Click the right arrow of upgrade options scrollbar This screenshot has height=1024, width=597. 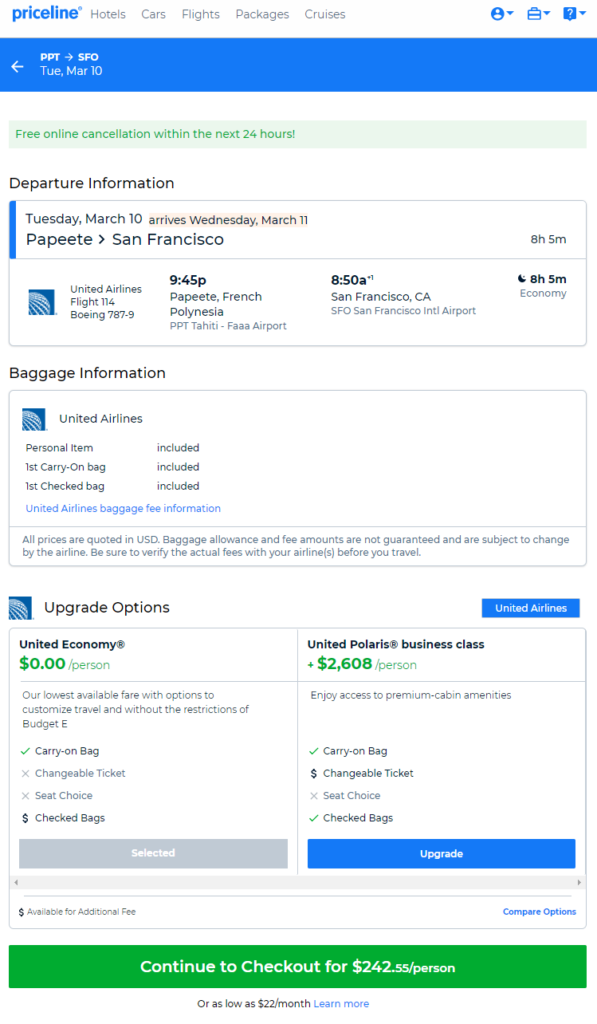click(x=579, y=882)
